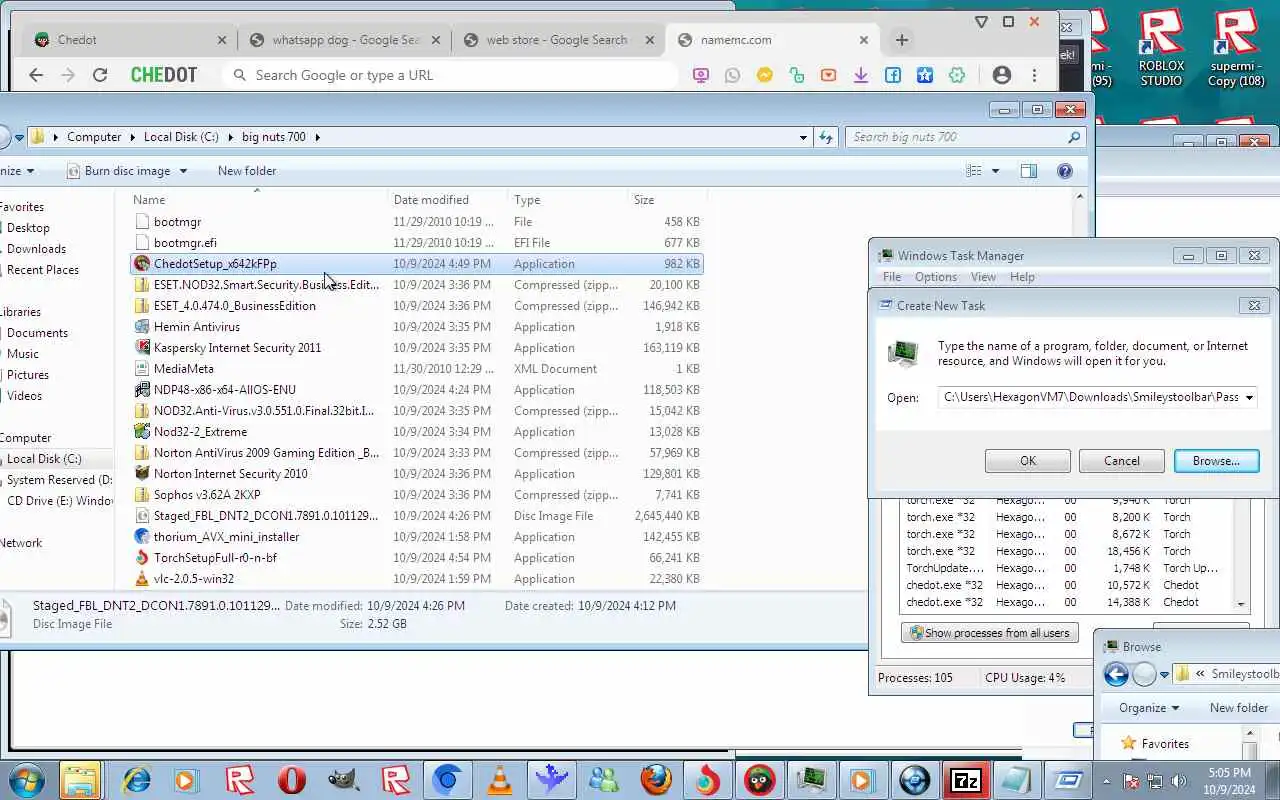Switch to the whatsapp dog Google Search tab
The height and width of the screenshot is (800, 1280).
click(x=345, y=40)
